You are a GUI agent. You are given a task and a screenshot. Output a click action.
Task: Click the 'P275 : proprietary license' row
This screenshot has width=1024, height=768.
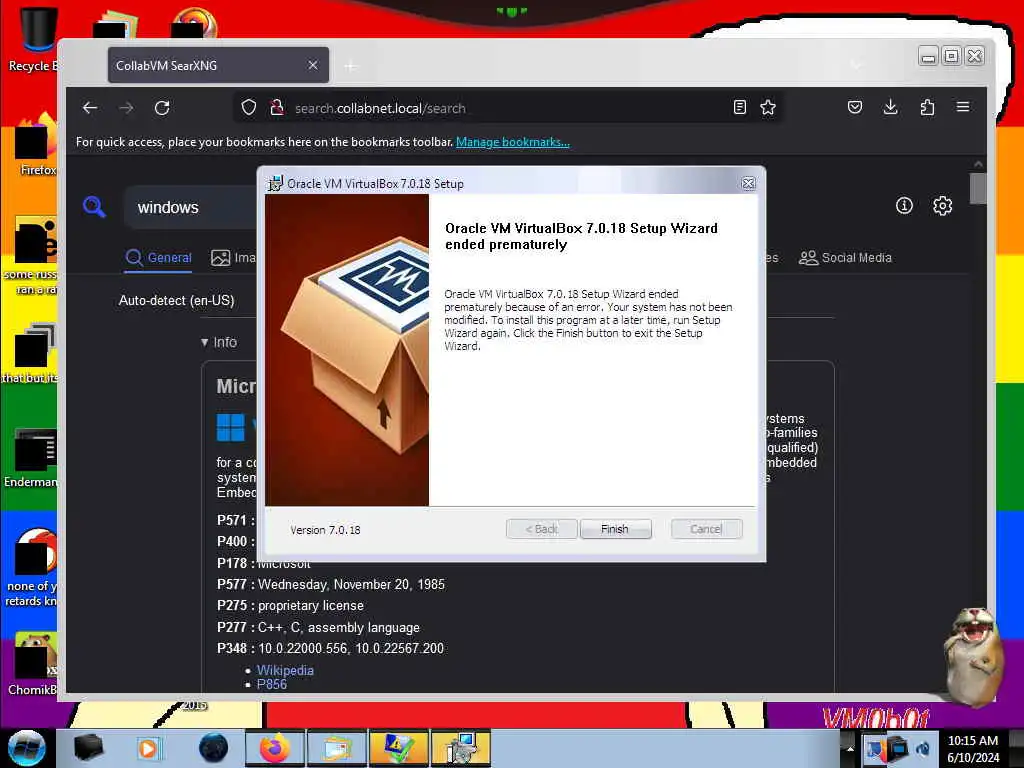click(x=291, y=605)
